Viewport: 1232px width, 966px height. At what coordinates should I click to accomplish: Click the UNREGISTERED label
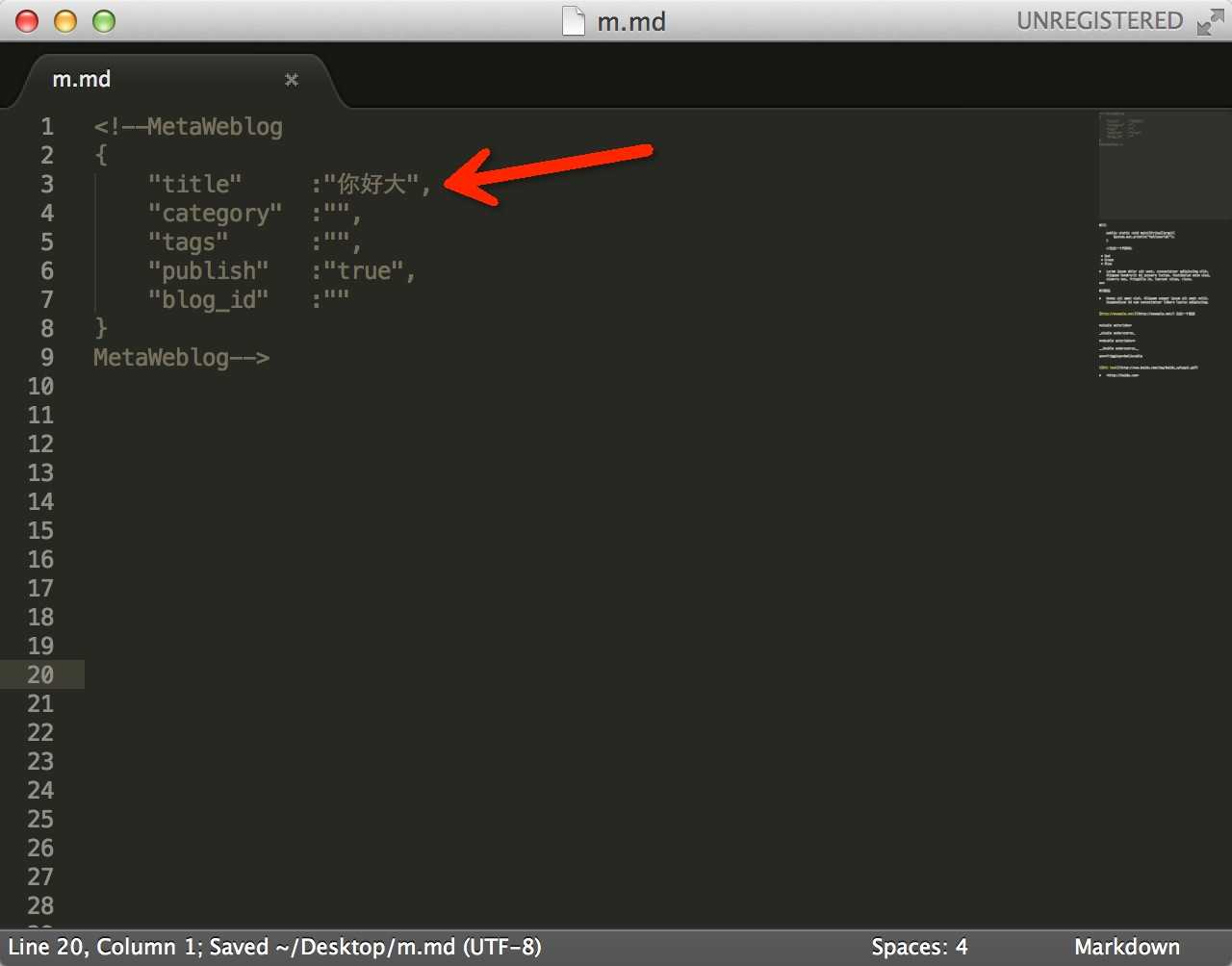pyautogui.click(x=1100, y=21)
